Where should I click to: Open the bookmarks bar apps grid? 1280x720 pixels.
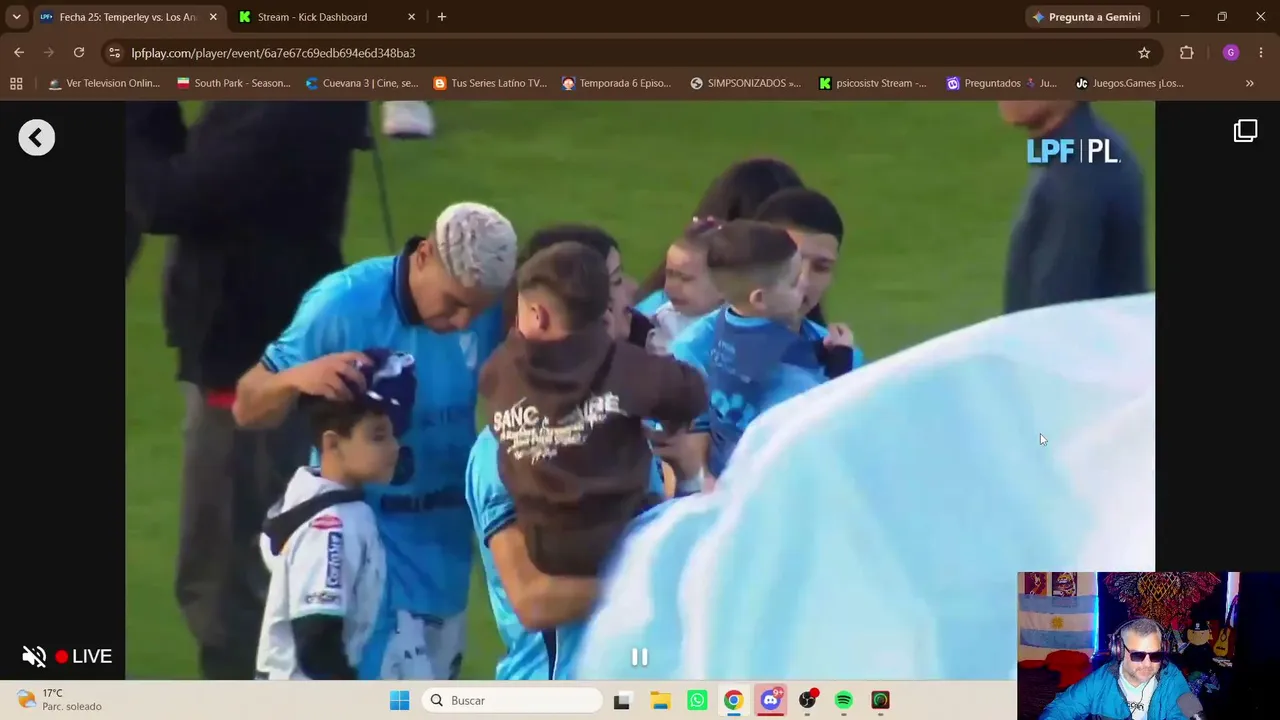pos(16,83)
